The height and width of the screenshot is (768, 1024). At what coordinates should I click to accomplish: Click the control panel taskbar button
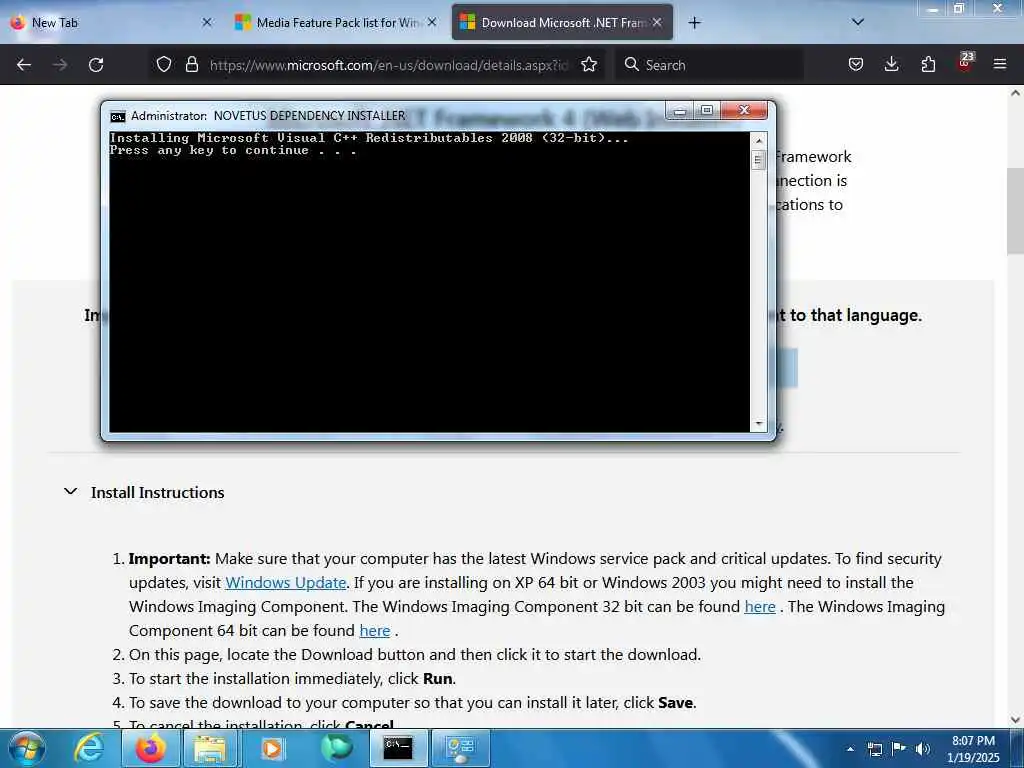pyautogui.click(x=460, y=748)
